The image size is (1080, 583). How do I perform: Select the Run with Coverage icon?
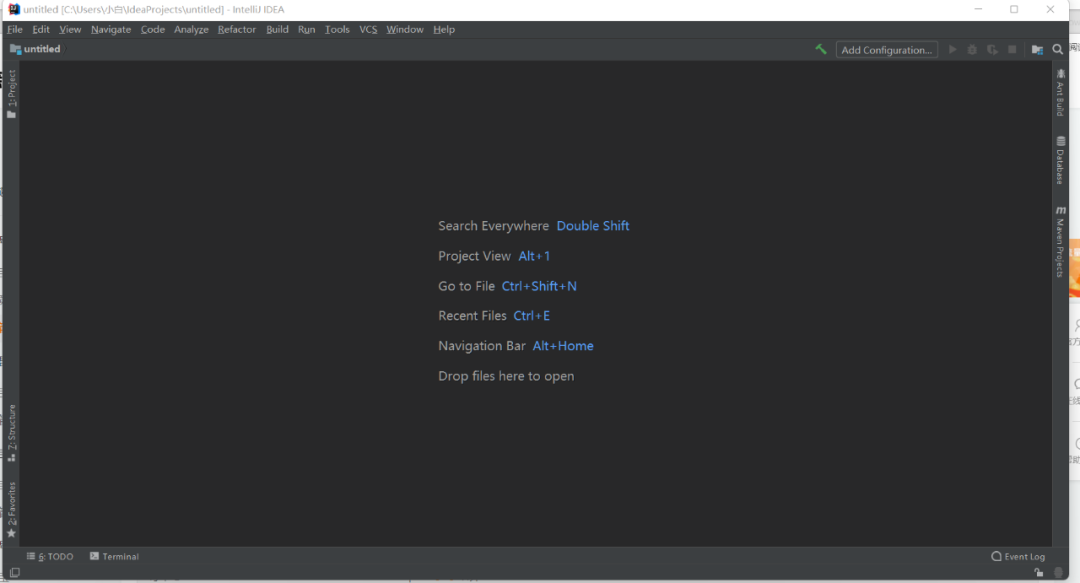[992, 49]
